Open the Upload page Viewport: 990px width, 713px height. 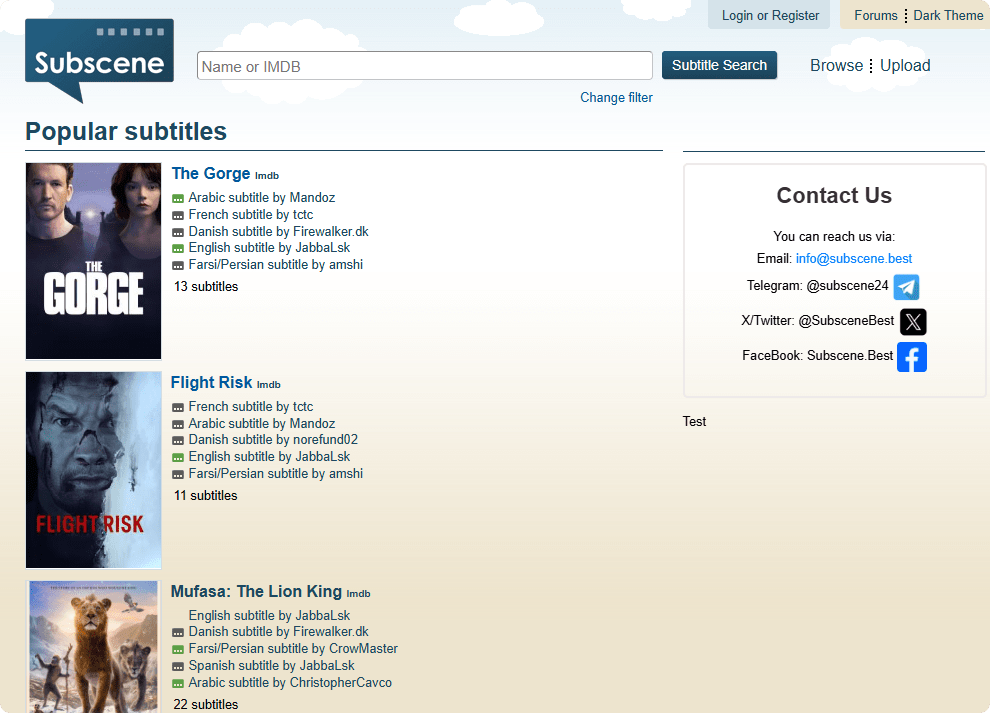pyautogui.click(x=905, y=66)
